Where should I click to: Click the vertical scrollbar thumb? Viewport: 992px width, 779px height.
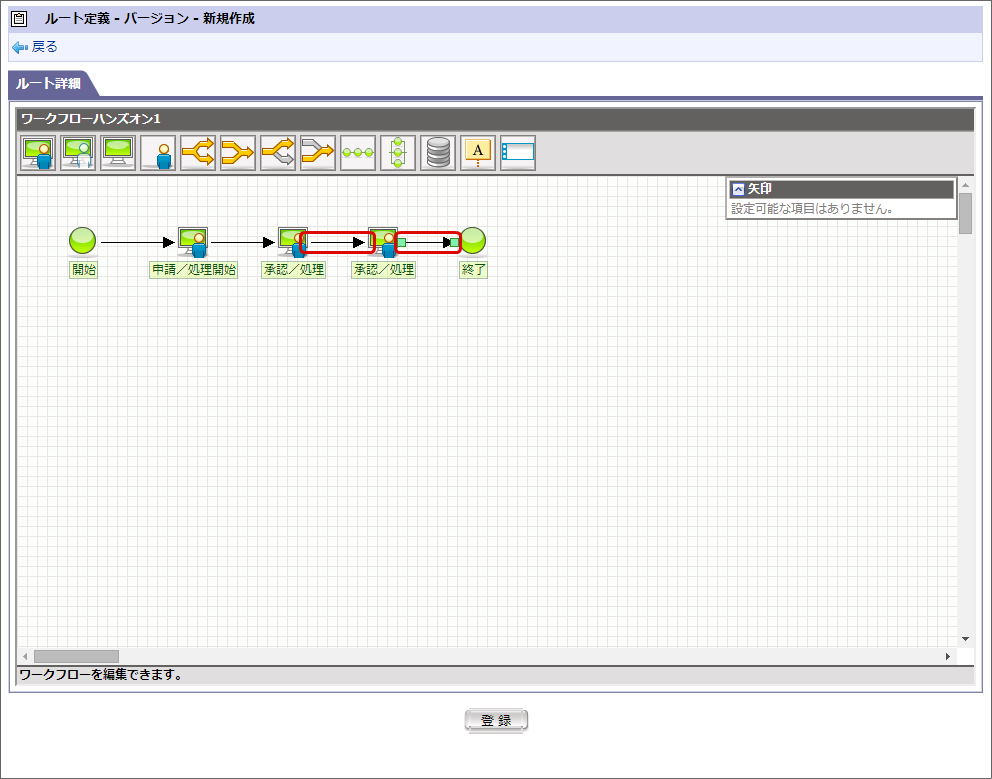965,213
